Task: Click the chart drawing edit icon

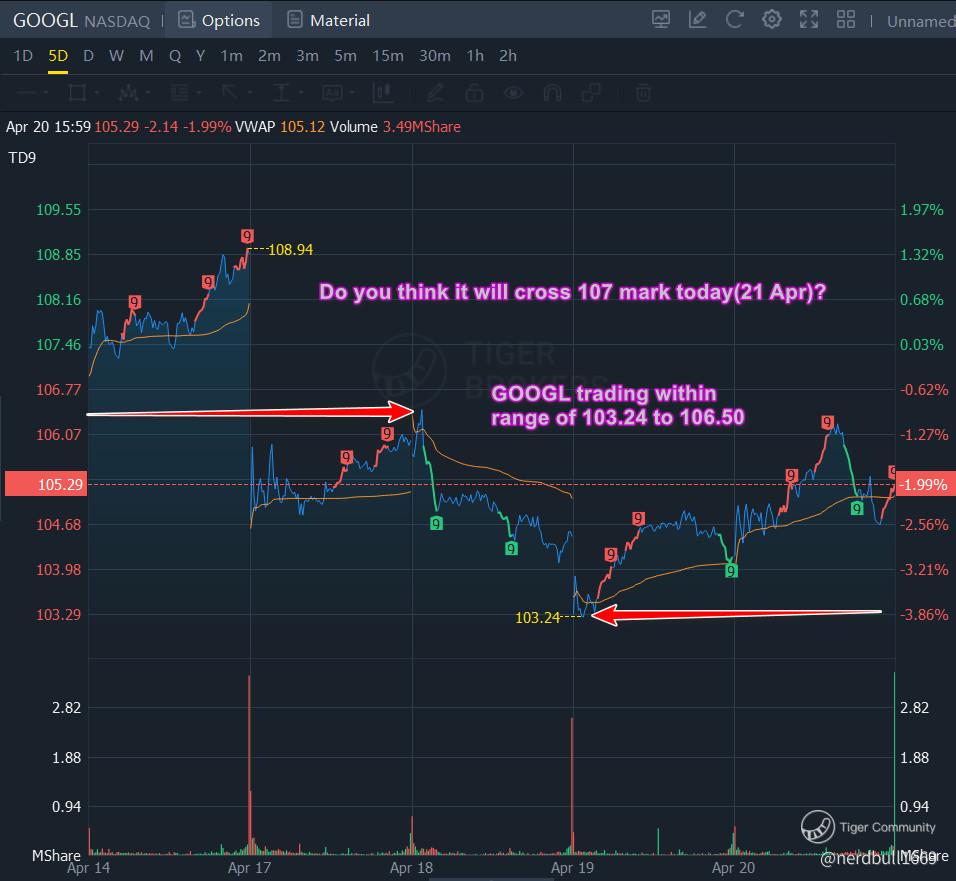Action: [x=697, y=20]
